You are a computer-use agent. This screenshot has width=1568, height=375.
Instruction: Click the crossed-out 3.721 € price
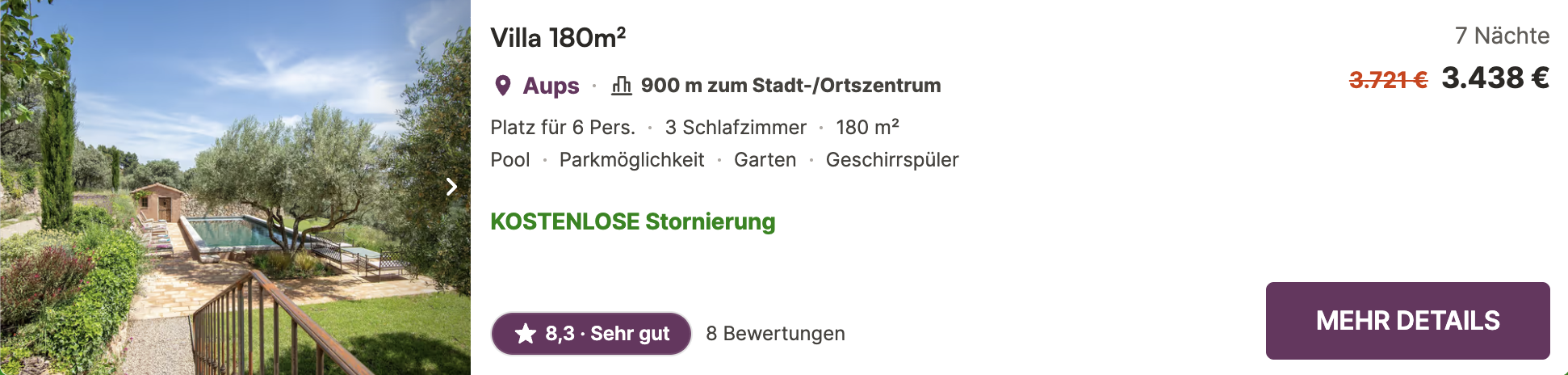(x=1388, y=80)
